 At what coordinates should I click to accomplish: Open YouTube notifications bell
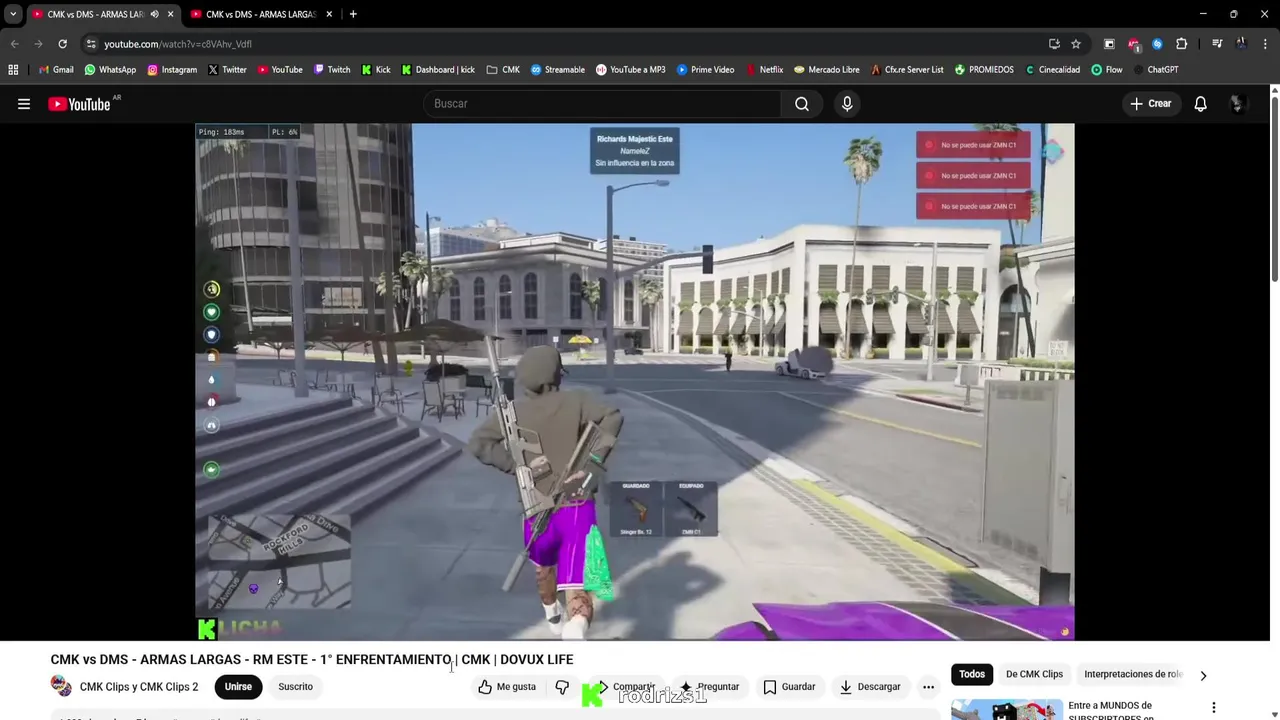[x=1200, y=104]
